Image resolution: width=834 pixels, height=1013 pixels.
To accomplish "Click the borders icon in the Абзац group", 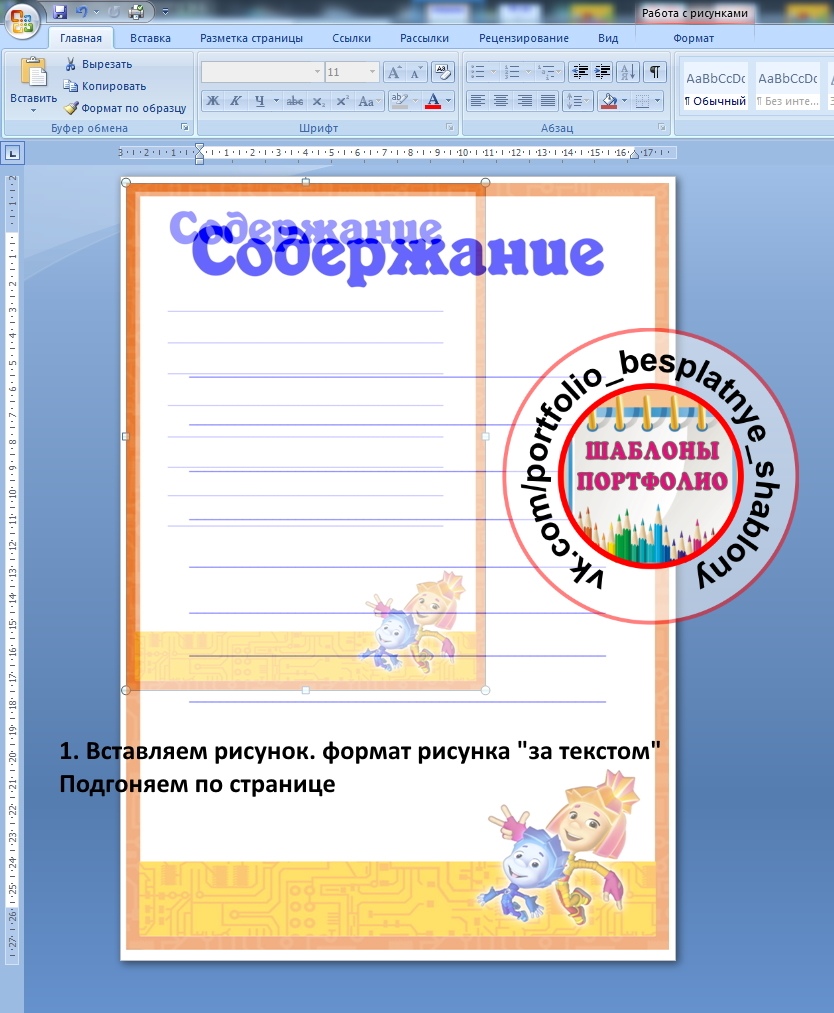I will tap(642, 101).
